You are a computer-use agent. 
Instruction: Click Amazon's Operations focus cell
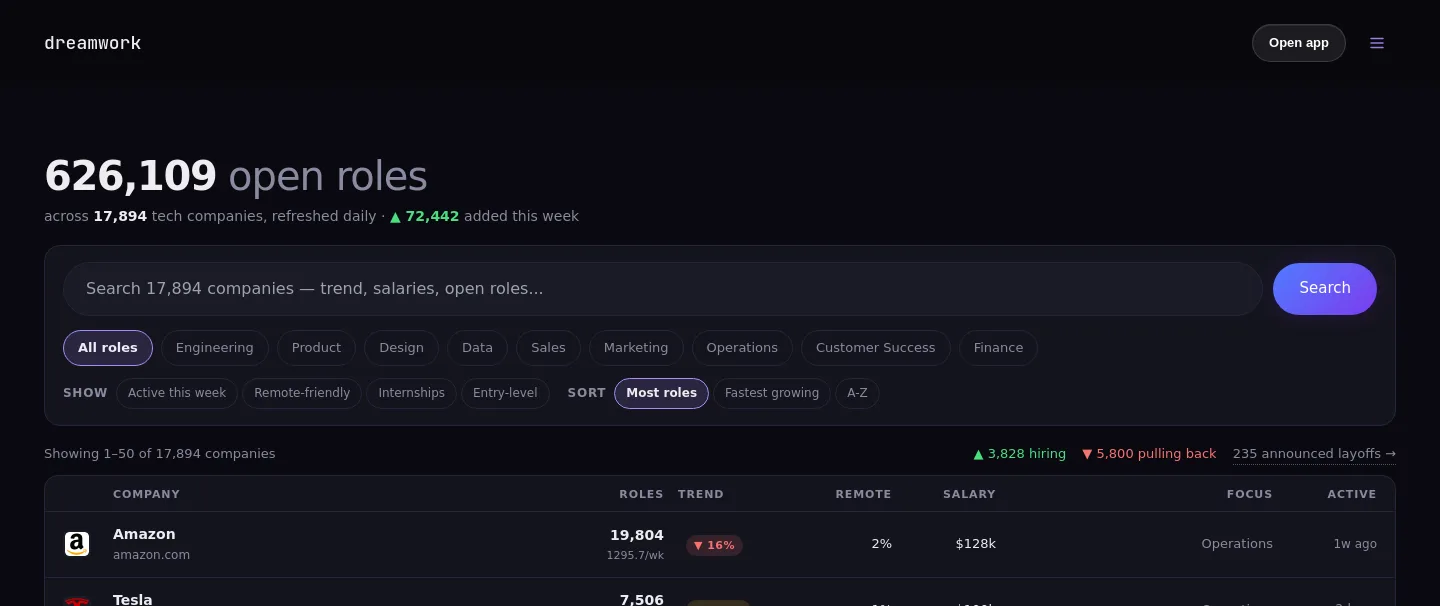[x=1237, y=544]
